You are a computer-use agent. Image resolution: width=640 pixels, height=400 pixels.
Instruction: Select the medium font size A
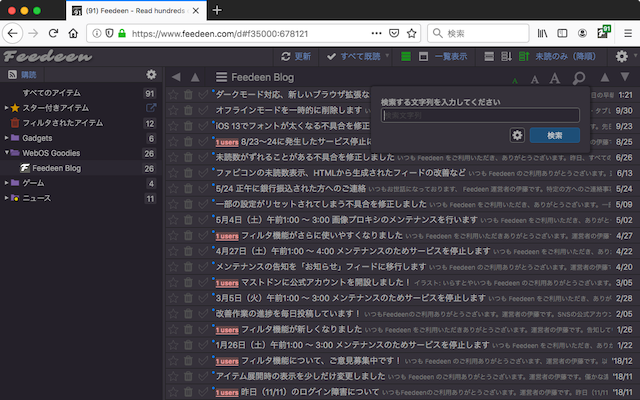click(x=534, y=79)
